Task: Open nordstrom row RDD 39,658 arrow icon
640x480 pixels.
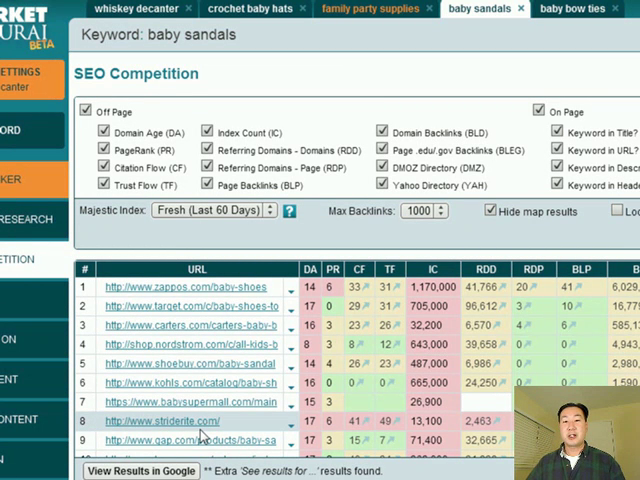Action: coord(502,344)
